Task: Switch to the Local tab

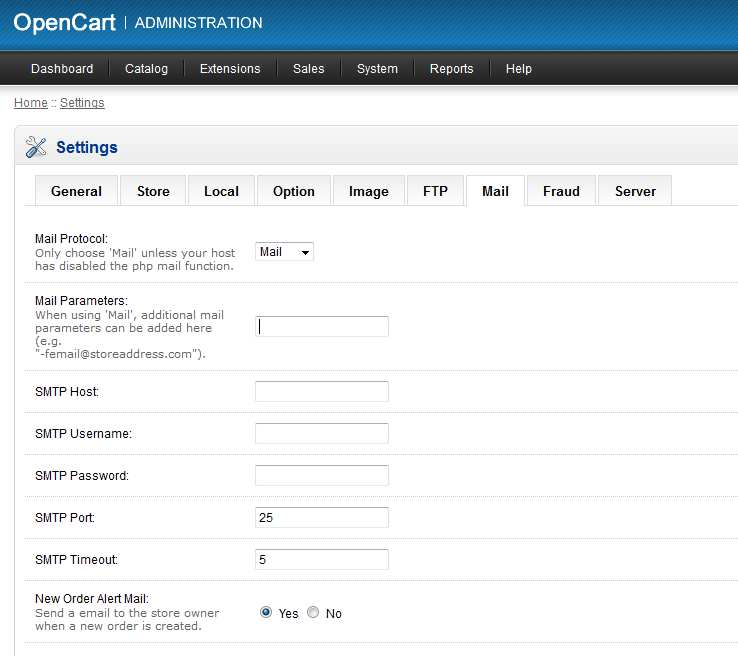Action: pos(221,191)
